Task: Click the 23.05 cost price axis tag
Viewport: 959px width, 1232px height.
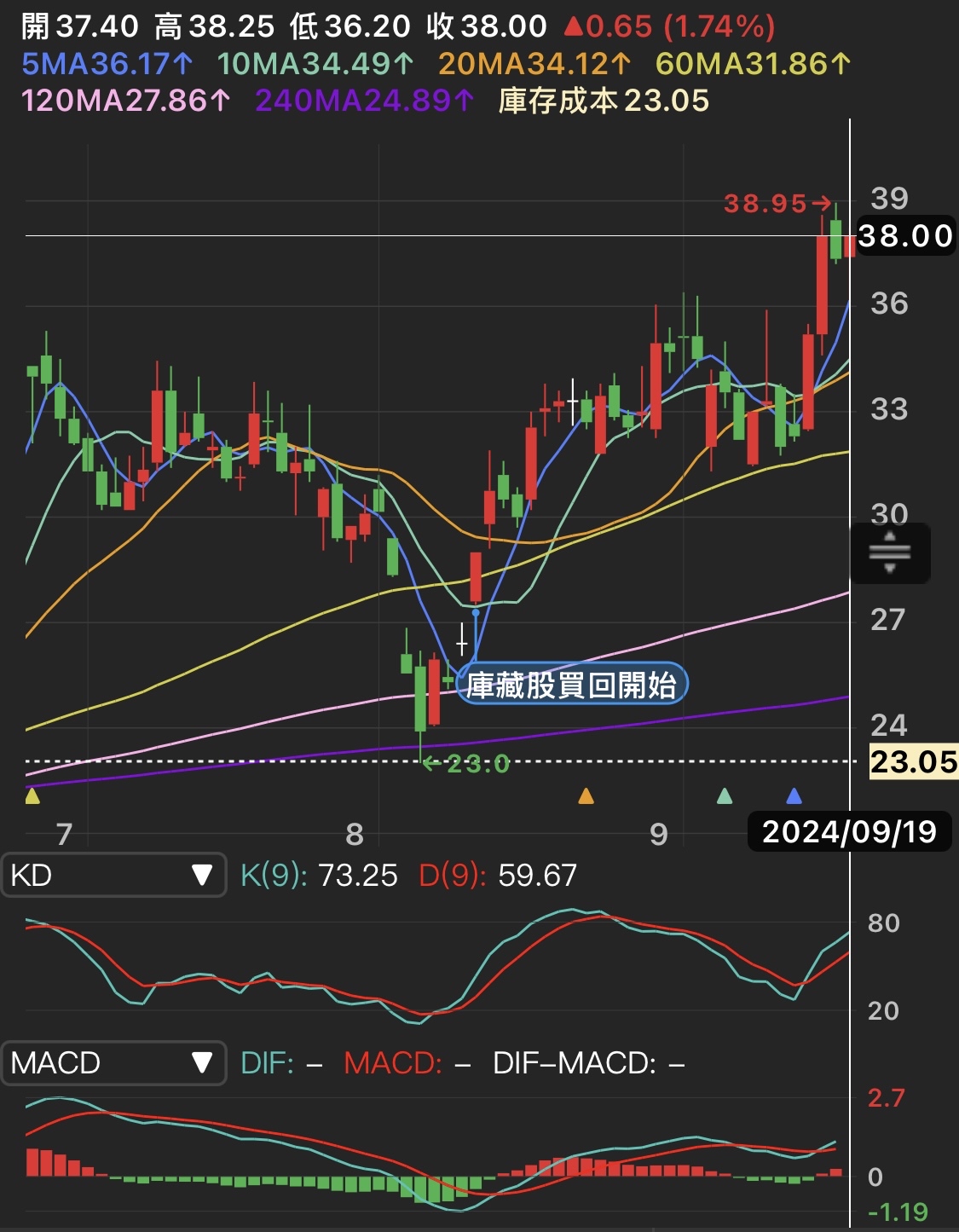Action: click(913, 761)
